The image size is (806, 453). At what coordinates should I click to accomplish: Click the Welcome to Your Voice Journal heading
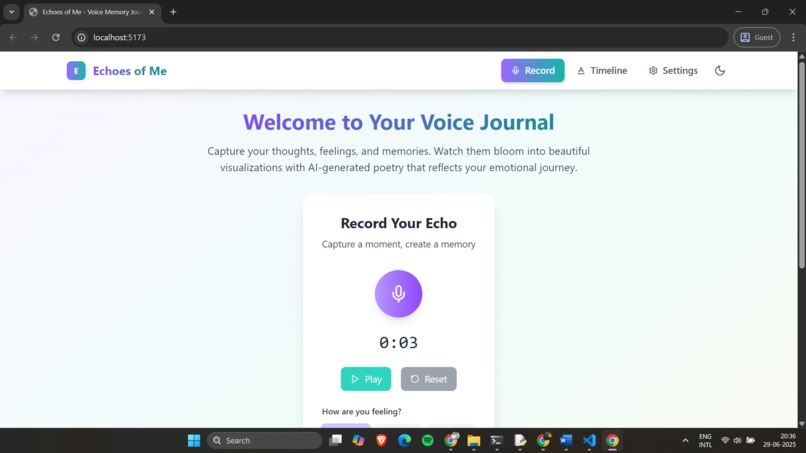[398, 122]
